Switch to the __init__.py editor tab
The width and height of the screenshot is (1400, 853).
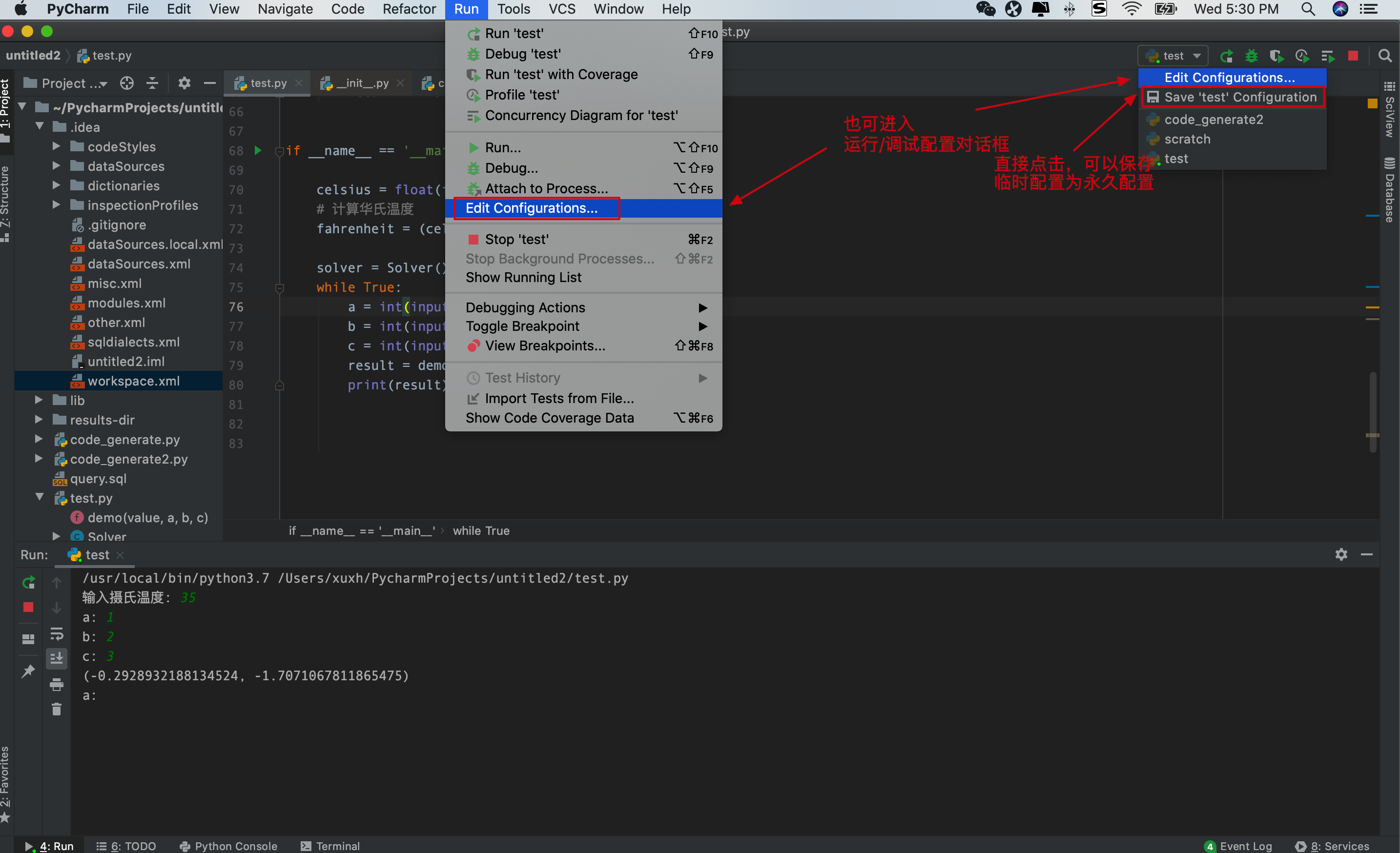363,83
